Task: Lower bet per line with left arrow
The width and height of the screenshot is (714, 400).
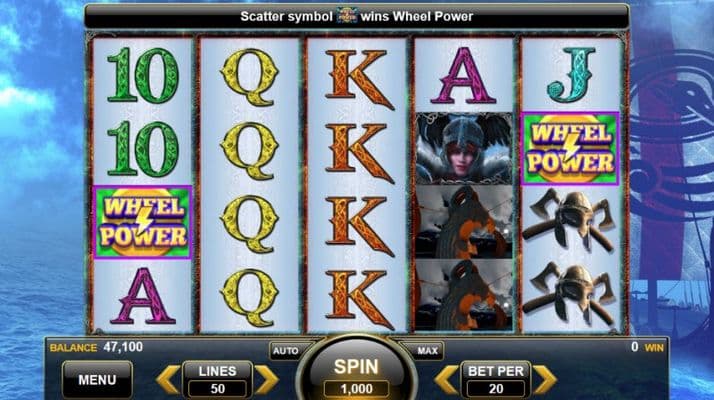Action: pos(446,379)
